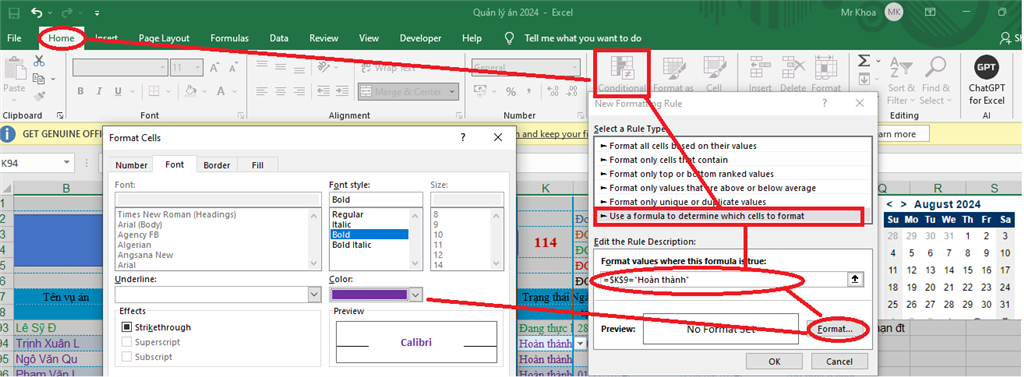This screenshot has height=377, width=1024.
Task: Click the Fill Color paint bucket icon
Action: click(191, 91)
